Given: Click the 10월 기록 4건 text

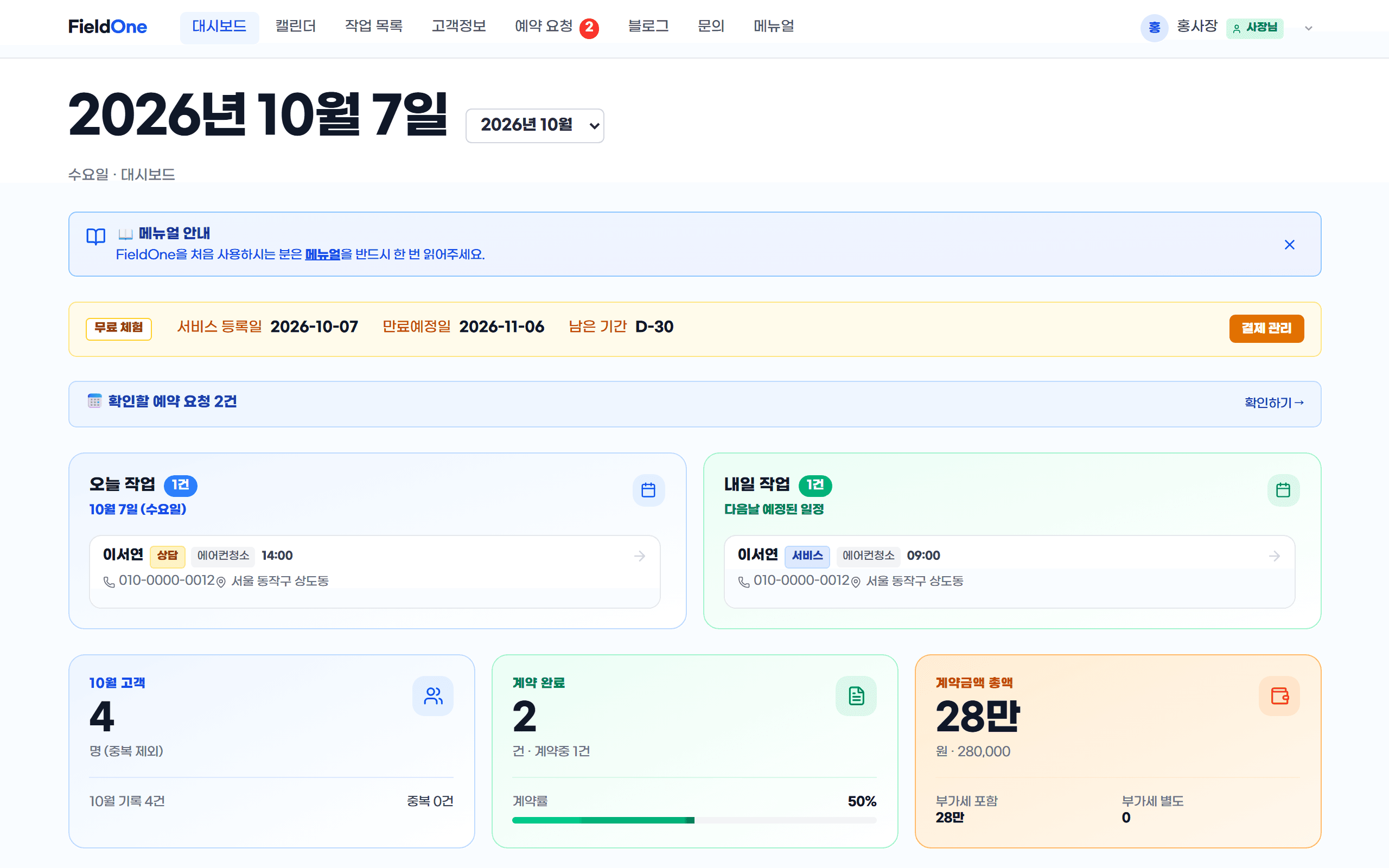Looking at the screenshot, I should click(x=127, y=801).
